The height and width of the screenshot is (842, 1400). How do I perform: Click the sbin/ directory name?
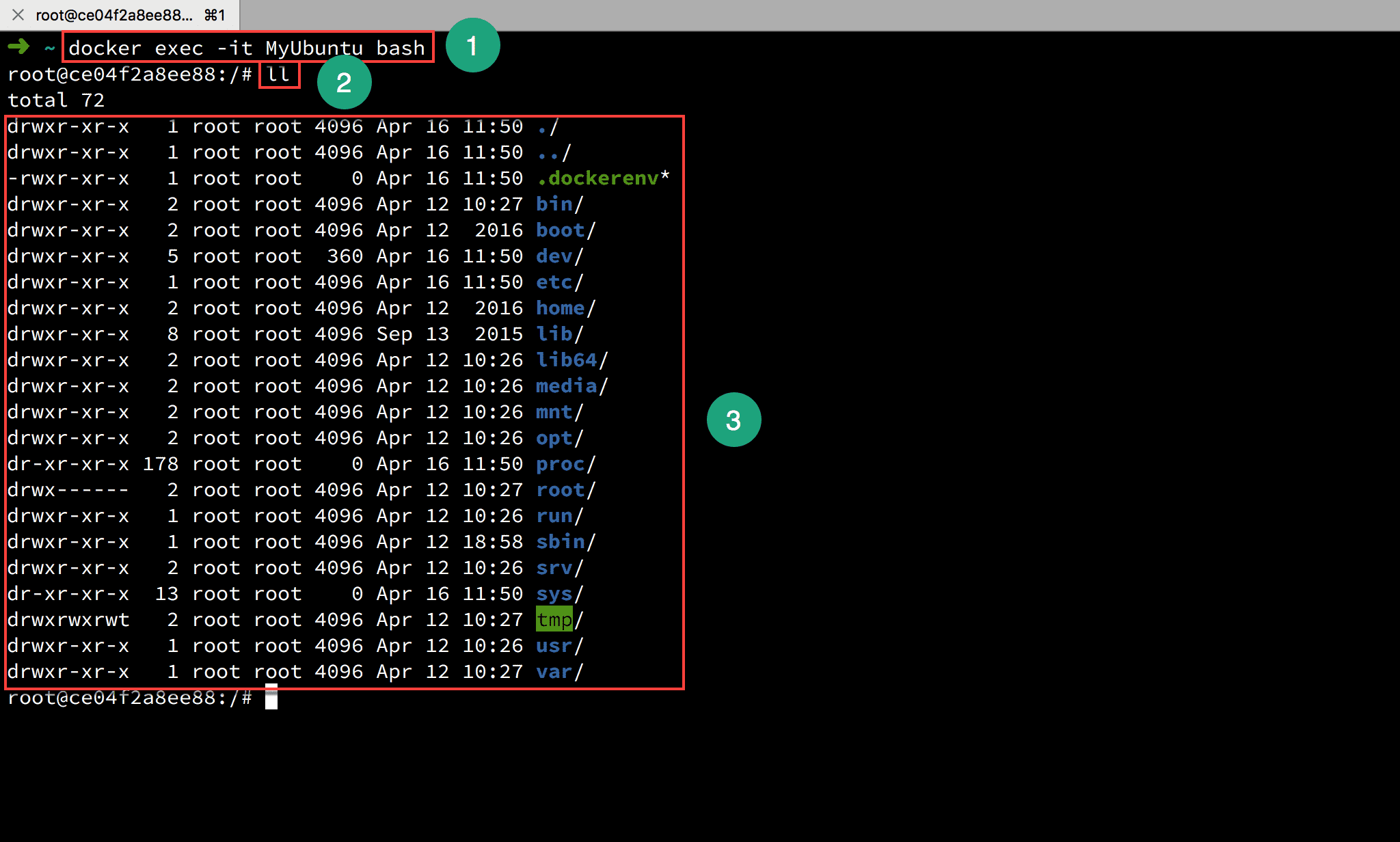pyautogui.click(x=566, y=542)
